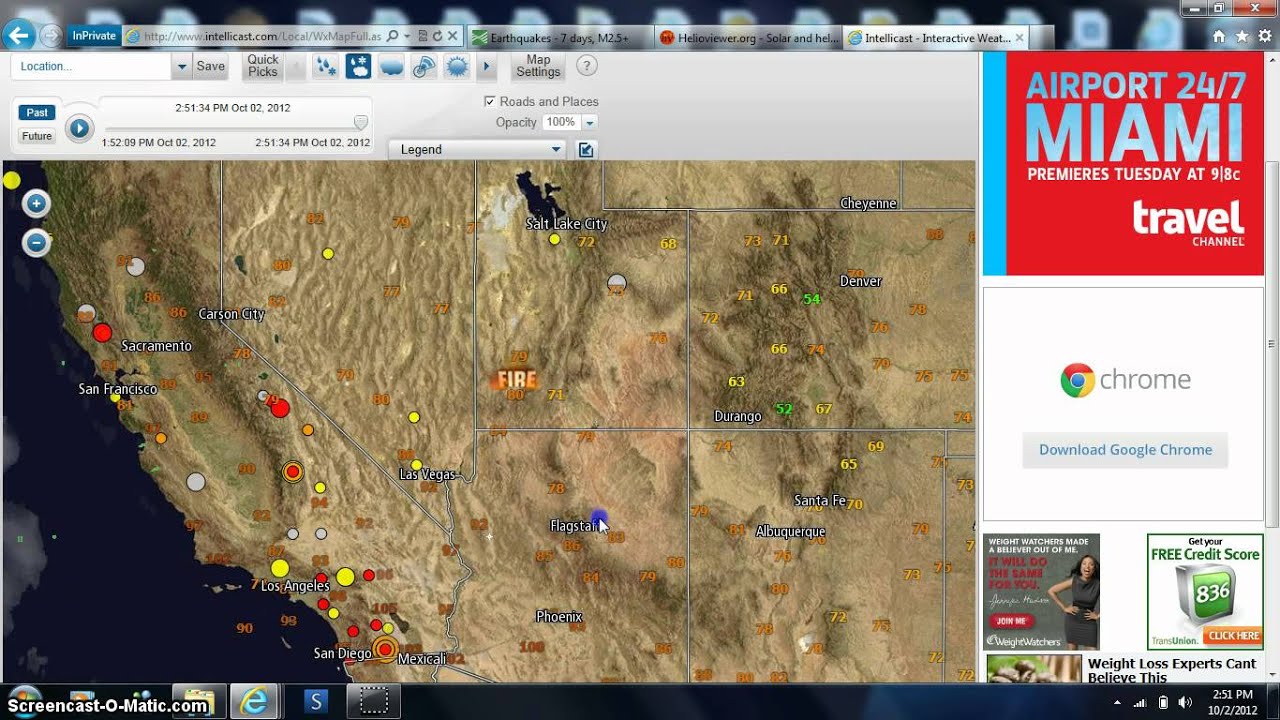The image size is (1280, 720).
Task: Open the browser Tools gear icon
Action: coord(1265,36)
